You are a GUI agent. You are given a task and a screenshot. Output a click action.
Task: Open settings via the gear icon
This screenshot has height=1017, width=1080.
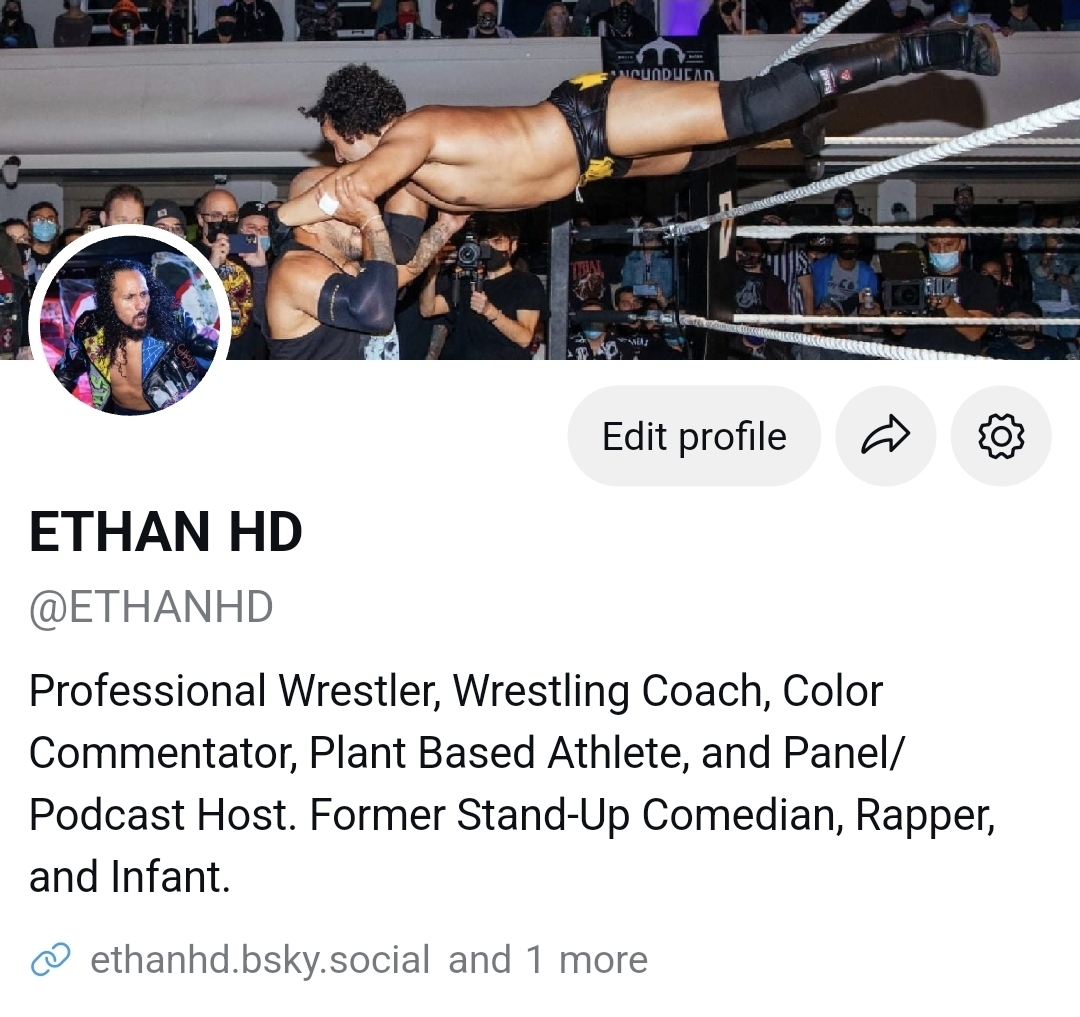point(1000,436)
